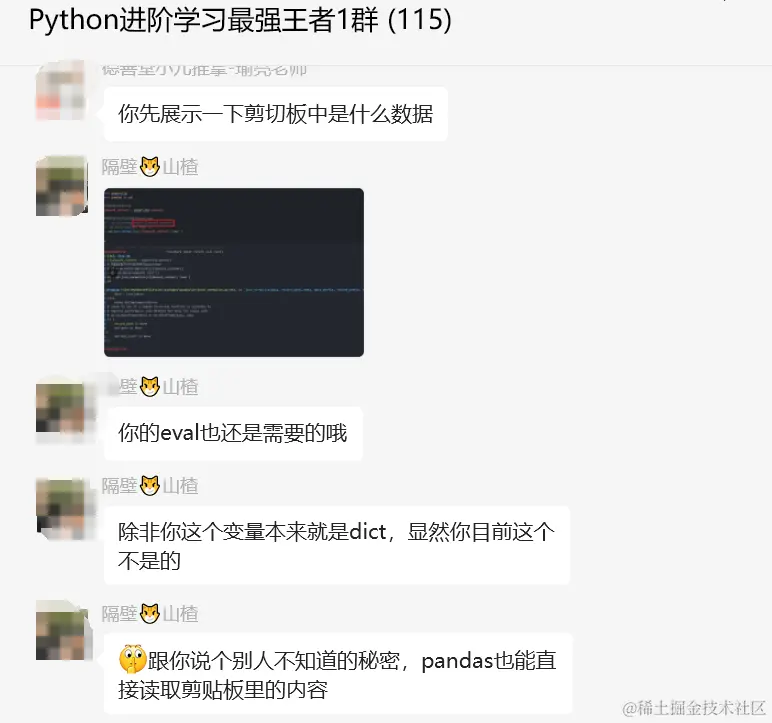Click tiger emoji in name above pandas message

pyautogui.click(x=150, y=614)
